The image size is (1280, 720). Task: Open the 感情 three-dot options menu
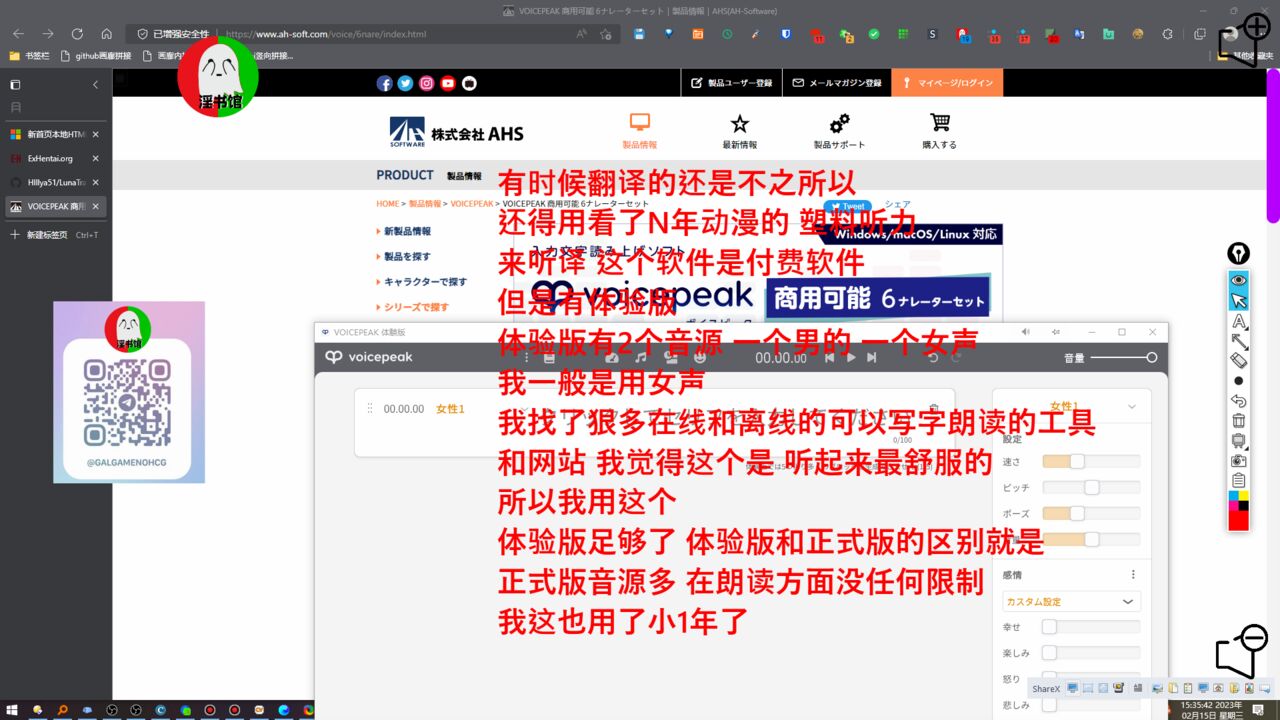1133,575
